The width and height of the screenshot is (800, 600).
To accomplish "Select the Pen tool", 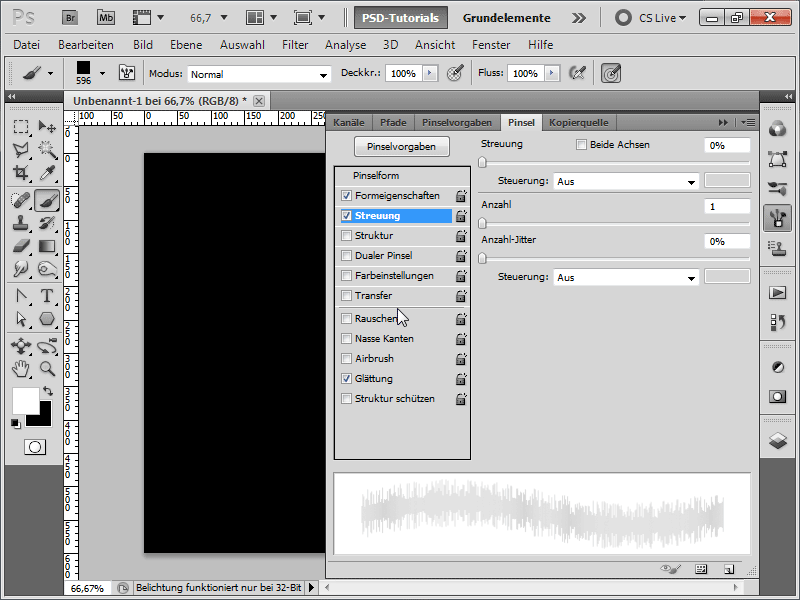I will [x=21, y=296].
